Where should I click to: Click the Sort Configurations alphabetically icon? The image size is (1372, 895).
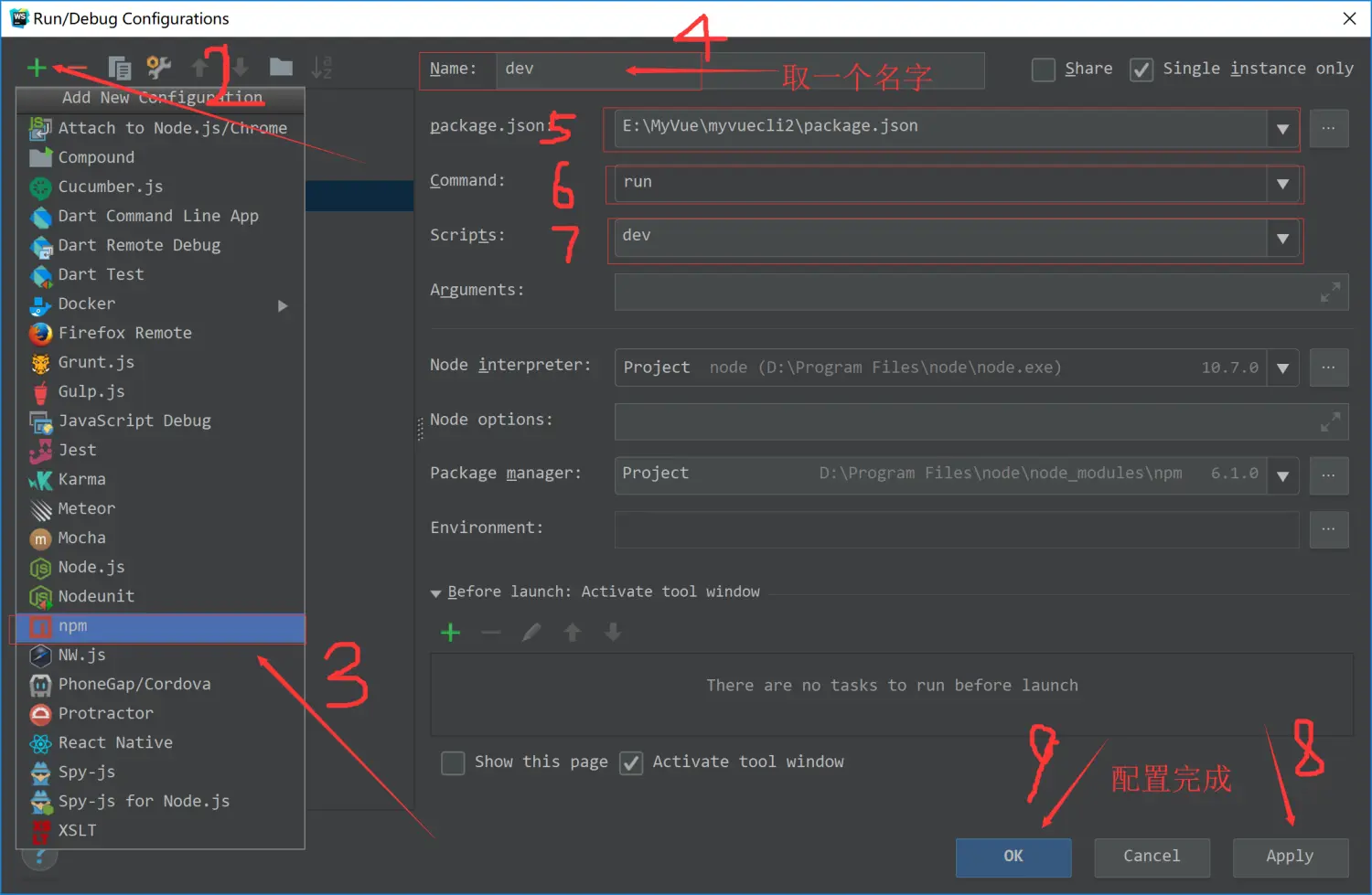[x=321, y=67]
